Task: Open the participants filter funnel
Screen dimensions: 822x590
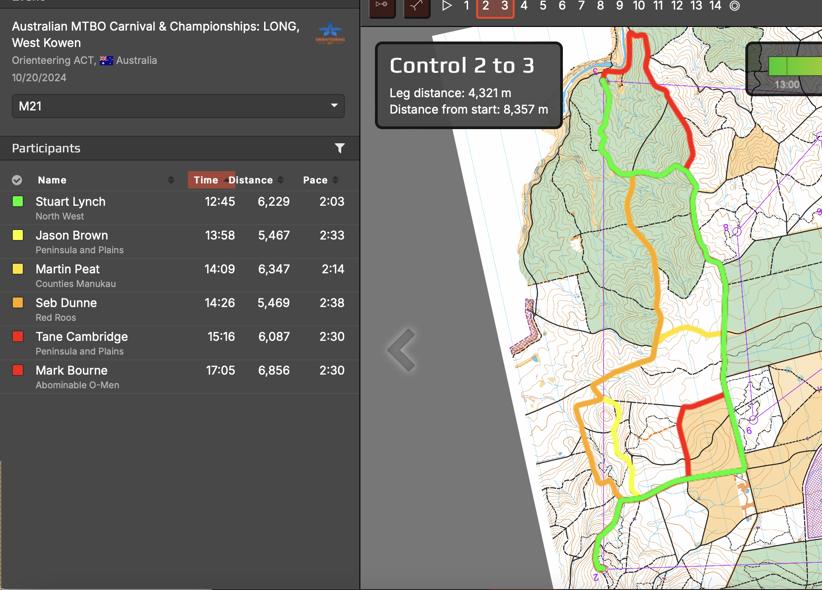Action: (x=340, y=148)
